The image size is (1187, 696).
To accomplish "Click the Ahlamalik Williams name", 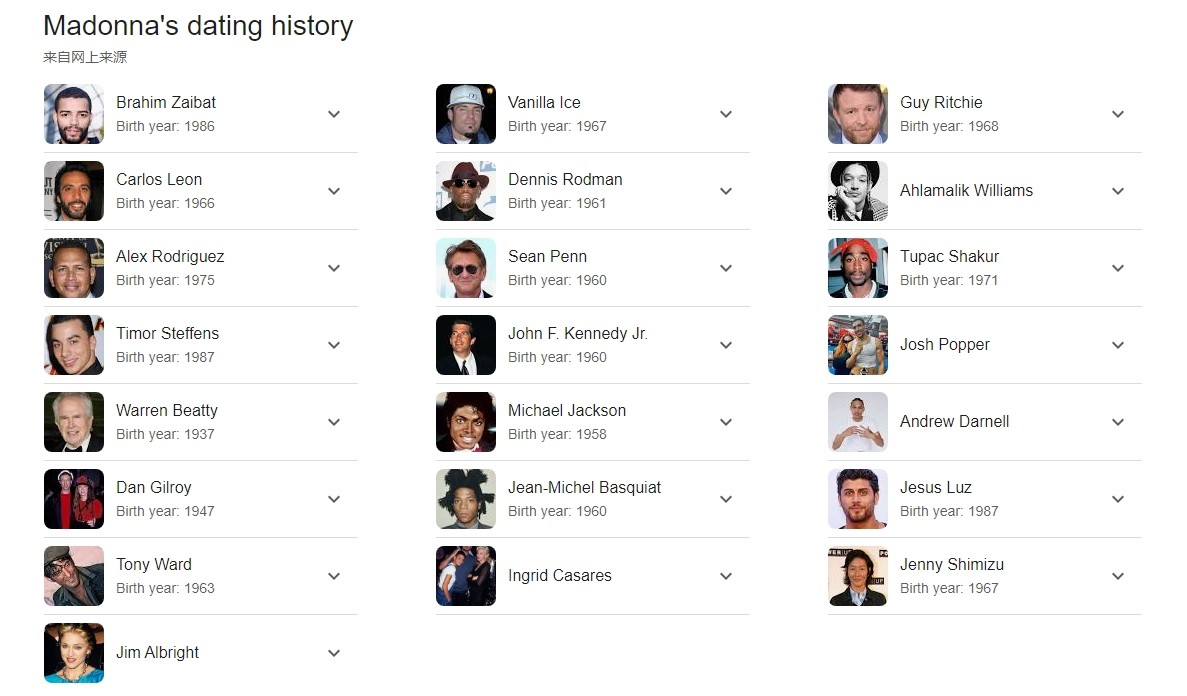I will [966, 191].
